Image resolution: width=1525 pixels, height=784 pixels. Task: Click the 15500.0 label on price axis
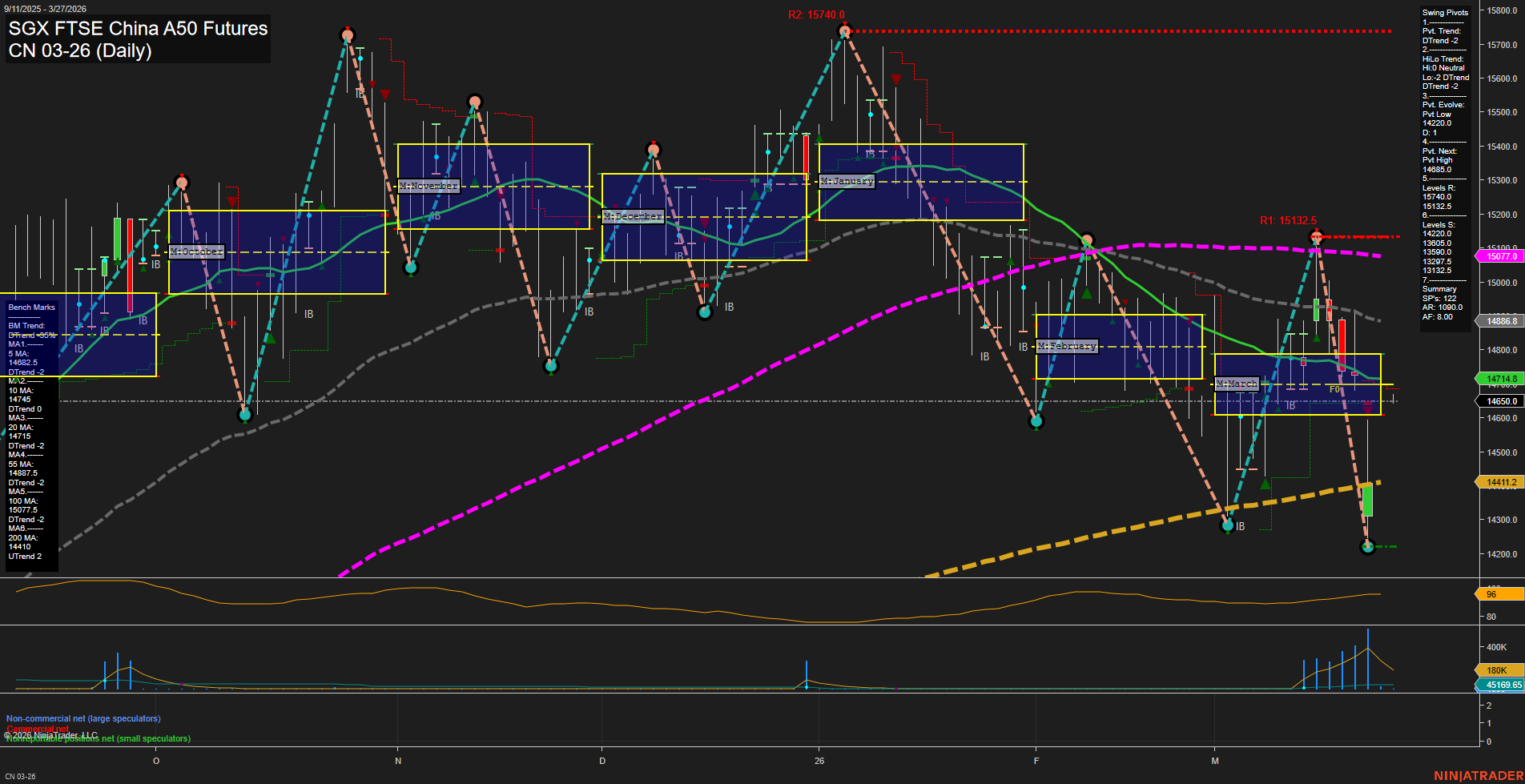[x=1503, y=113]
